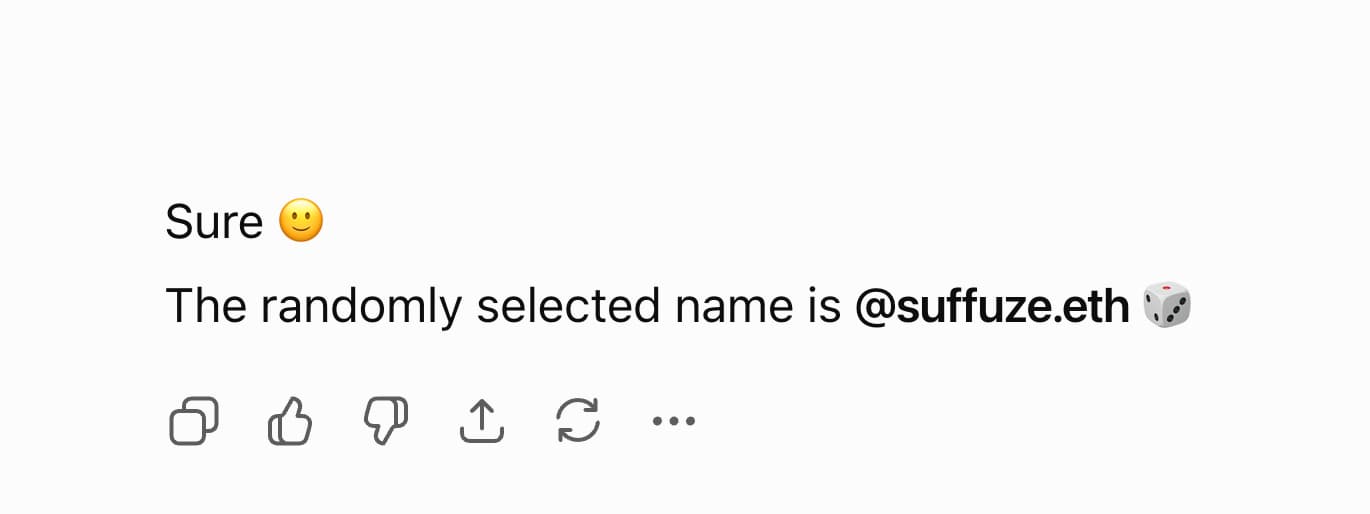Click the word "Sure"
The image size is (1370, 514).
point(214,222)
